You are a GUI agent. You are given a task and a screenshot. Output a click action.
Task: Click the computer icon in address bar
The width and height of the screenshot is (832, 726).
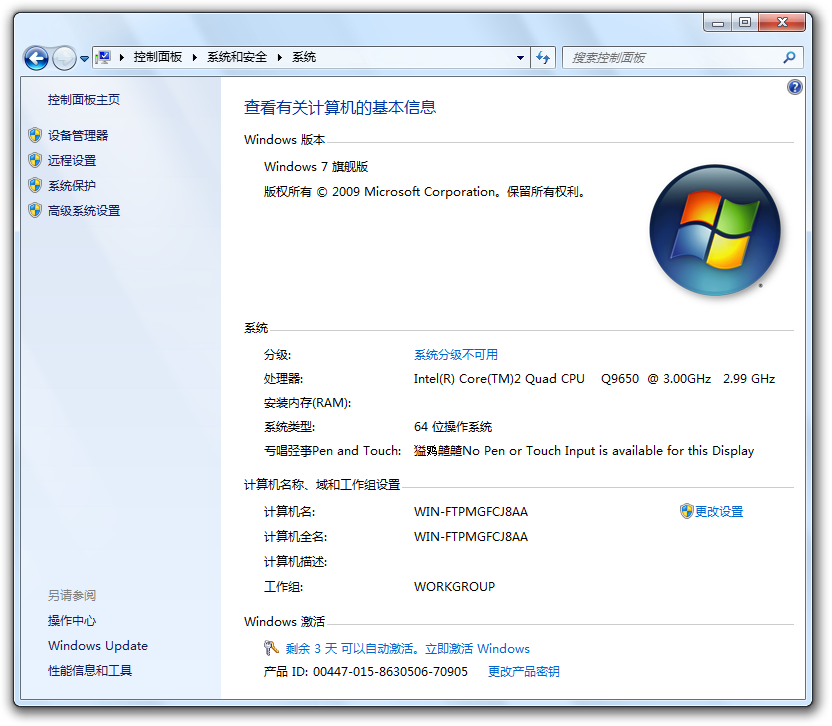[104, 57]
